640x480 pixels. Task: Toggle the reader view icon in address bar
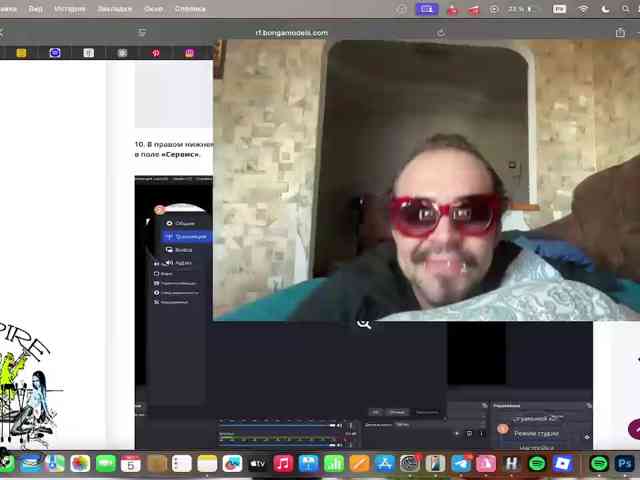pos(142,32)
